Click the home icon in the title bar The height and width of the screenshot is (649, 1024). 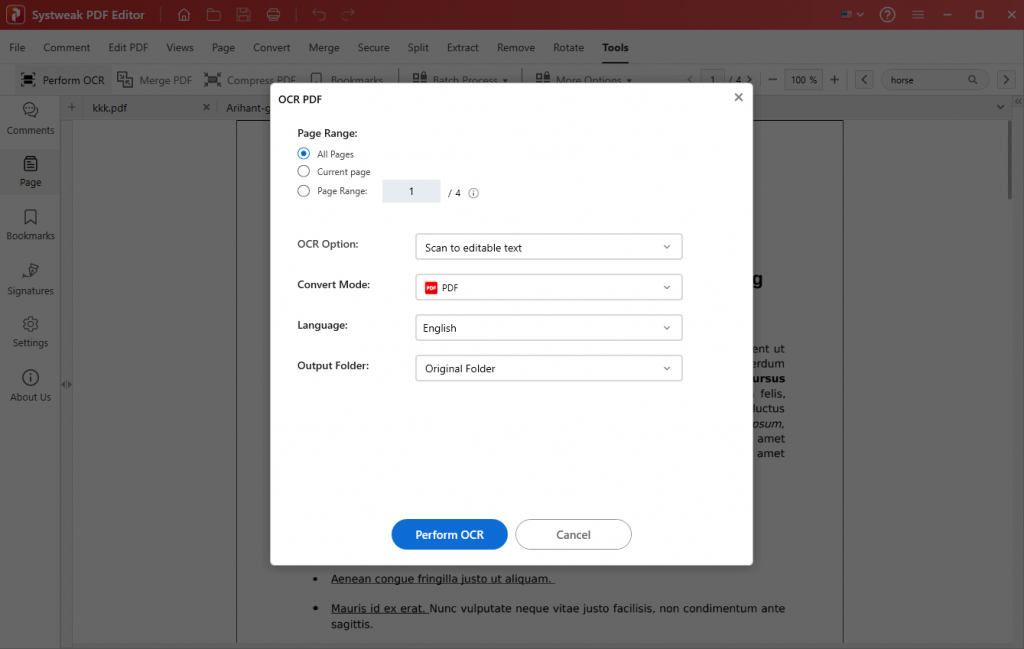click(184, 14)
